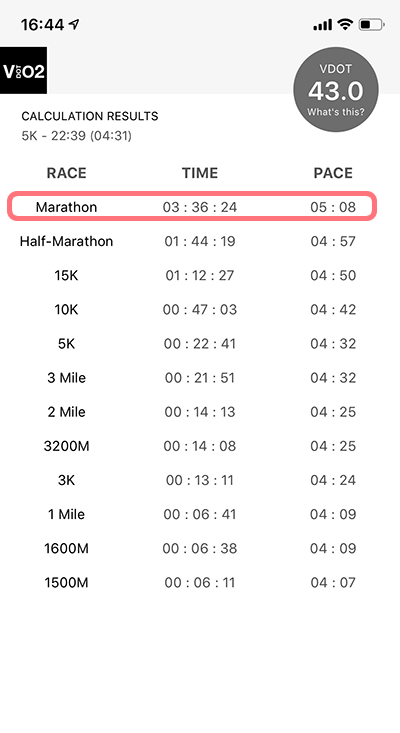Tap the 15K race label
The height and width of the screenshot is (733, 400).
click(x=66, y=275)
